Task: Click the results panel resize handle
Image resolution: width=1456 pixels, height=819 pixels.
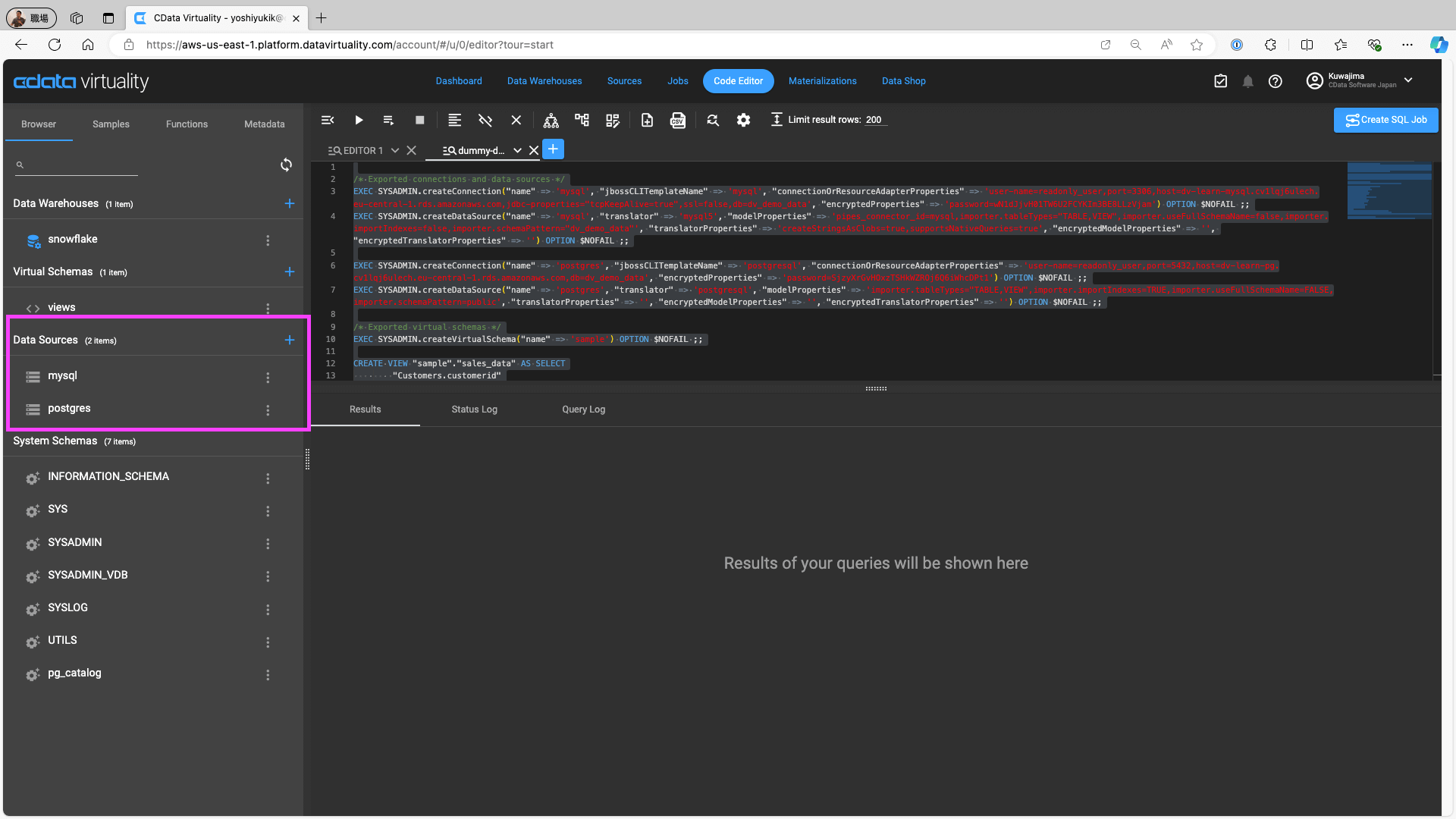Action: click(876, 388)
